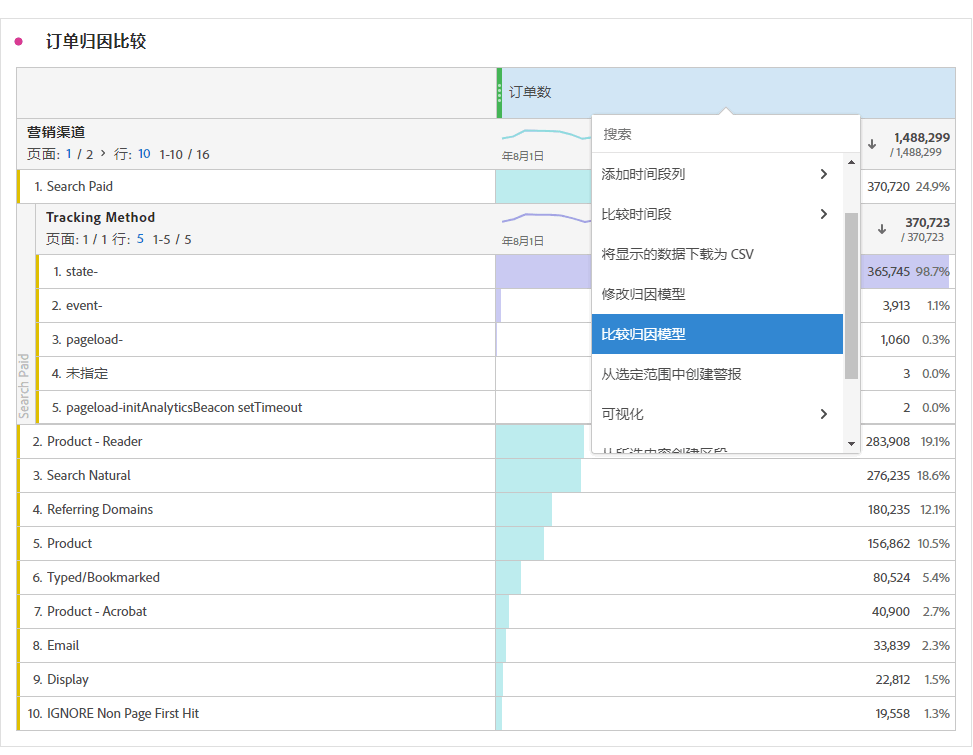This screenshot has width=973, height=755.
Task: Change Tracking Method rows per page value 5
Action: pos(140,239)
